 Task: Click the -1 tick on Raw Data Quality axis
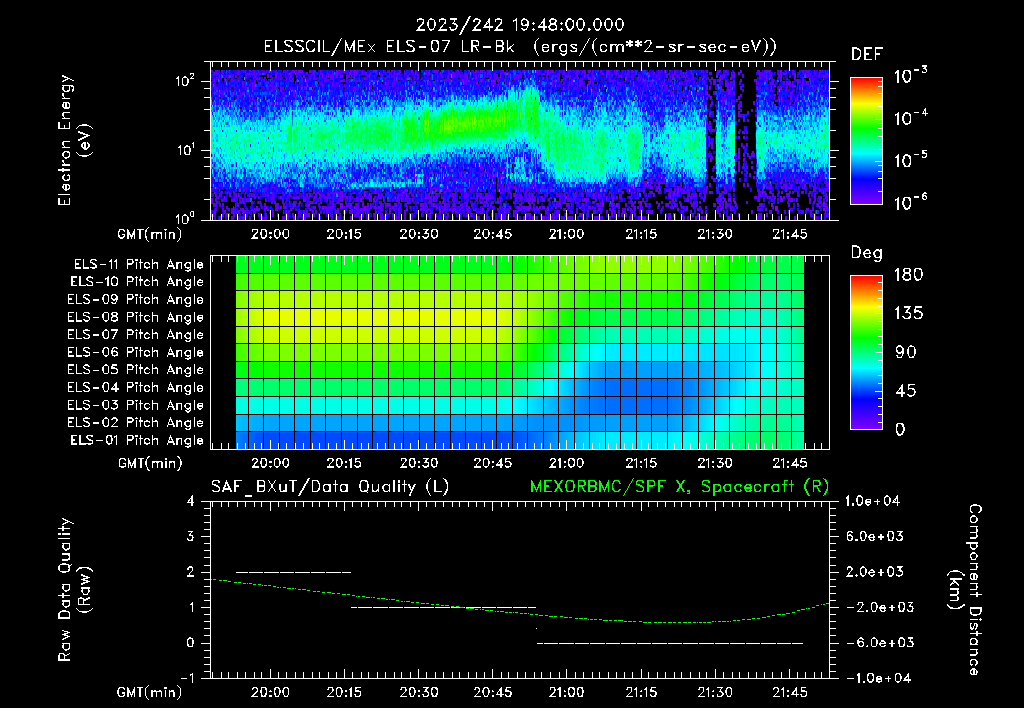(x=188, y=678)
